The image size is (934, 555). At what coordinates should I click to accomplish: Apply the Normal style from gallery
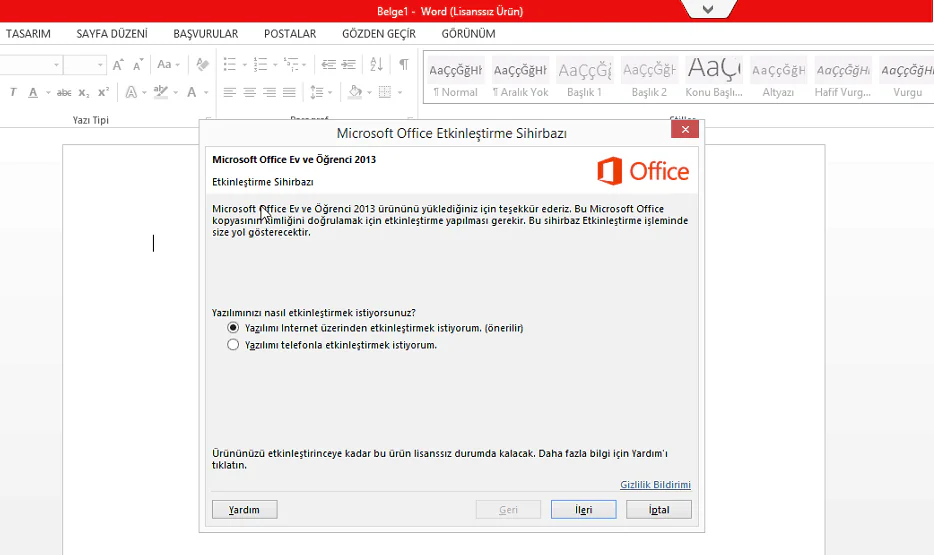pos(456,77)
